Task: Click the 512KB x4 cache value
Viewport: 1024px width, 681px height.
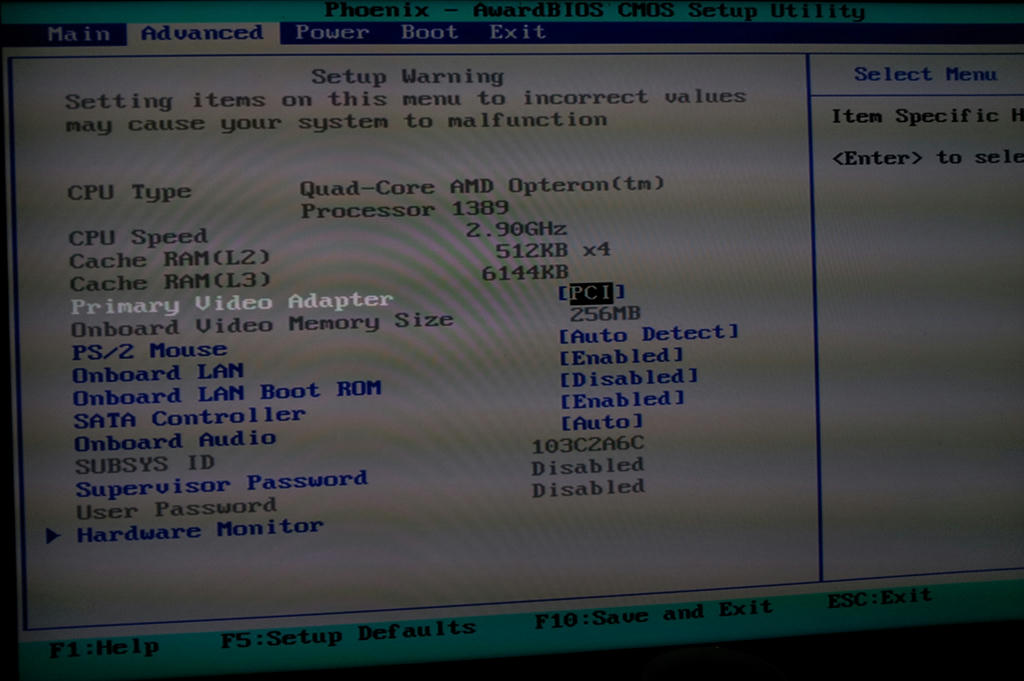Action: click(552, 250)
